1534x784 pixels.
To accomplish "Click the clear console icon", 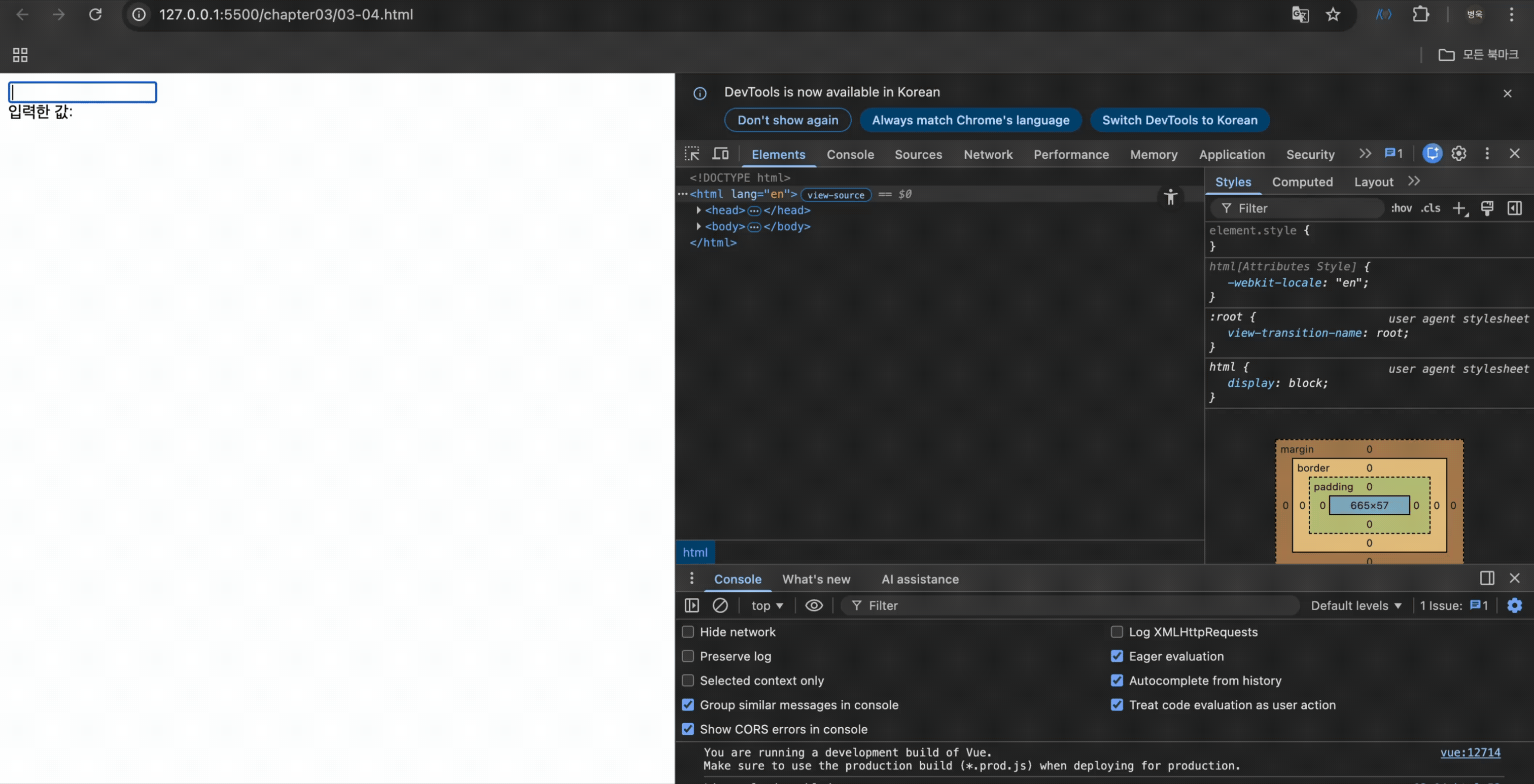I will pyautogui.click(x=720, y=605).
